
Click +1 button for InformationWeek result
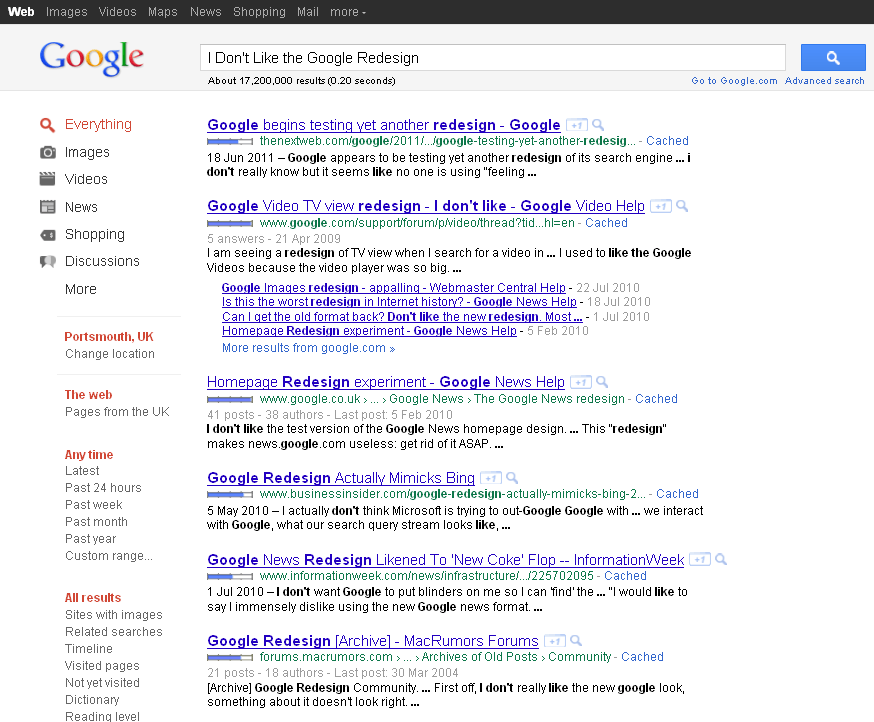click(700, 560)
